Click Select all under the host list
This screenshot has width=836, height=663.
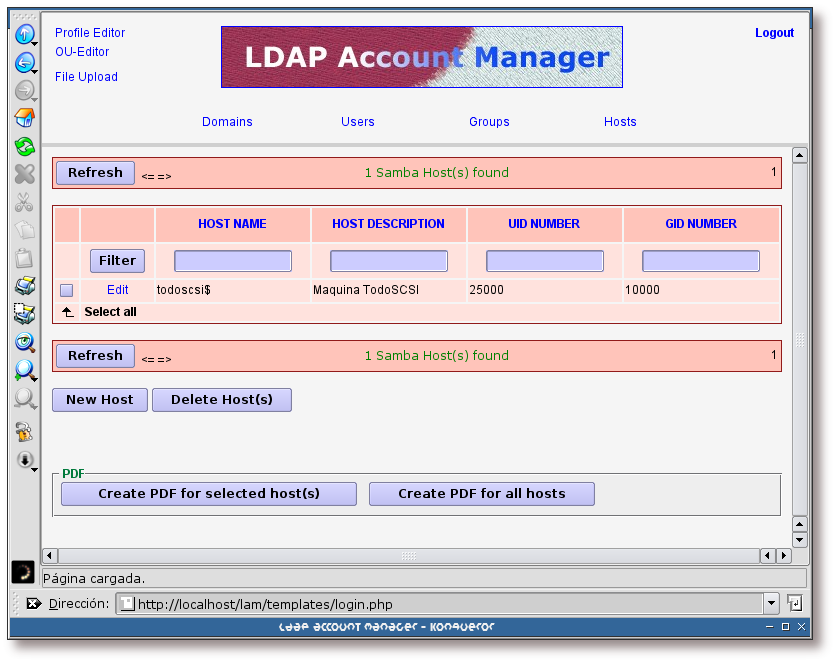tap(110, 312)
